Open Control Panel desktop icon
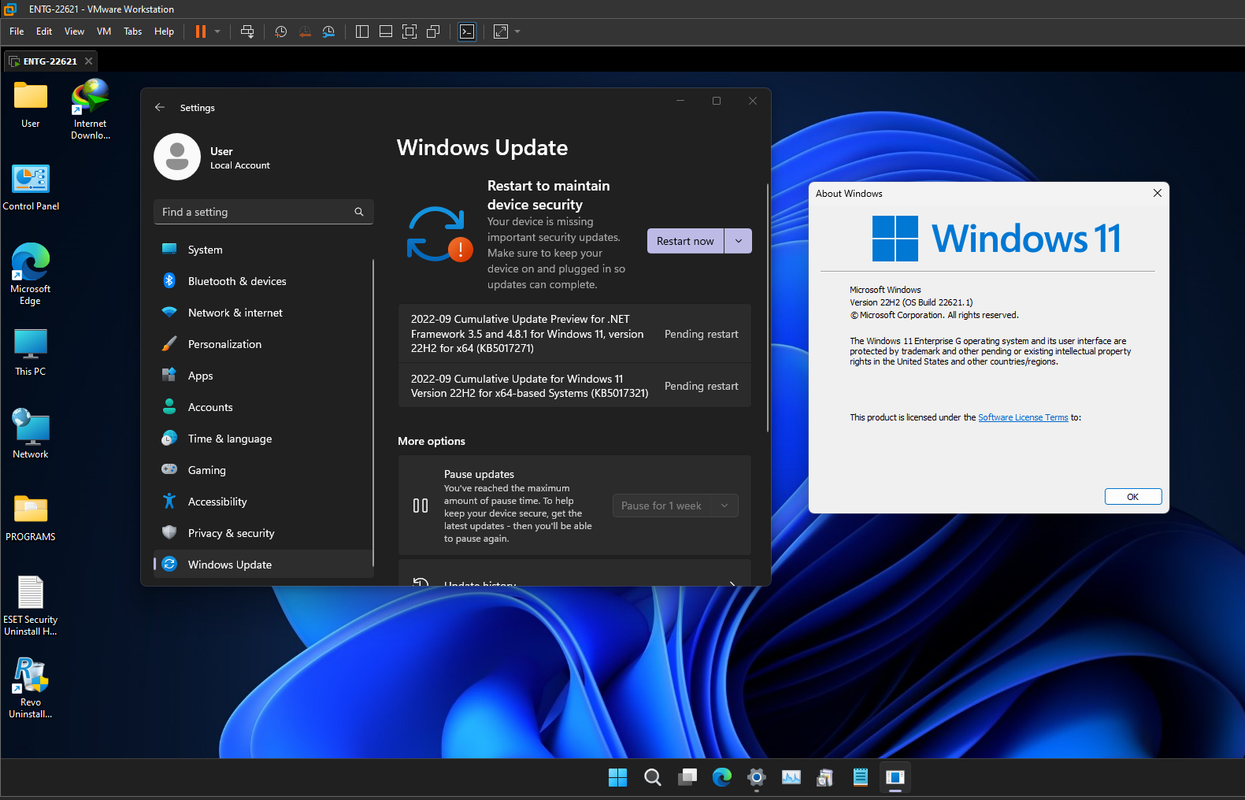Screen dimensions: 1245x800 [30, 188]
